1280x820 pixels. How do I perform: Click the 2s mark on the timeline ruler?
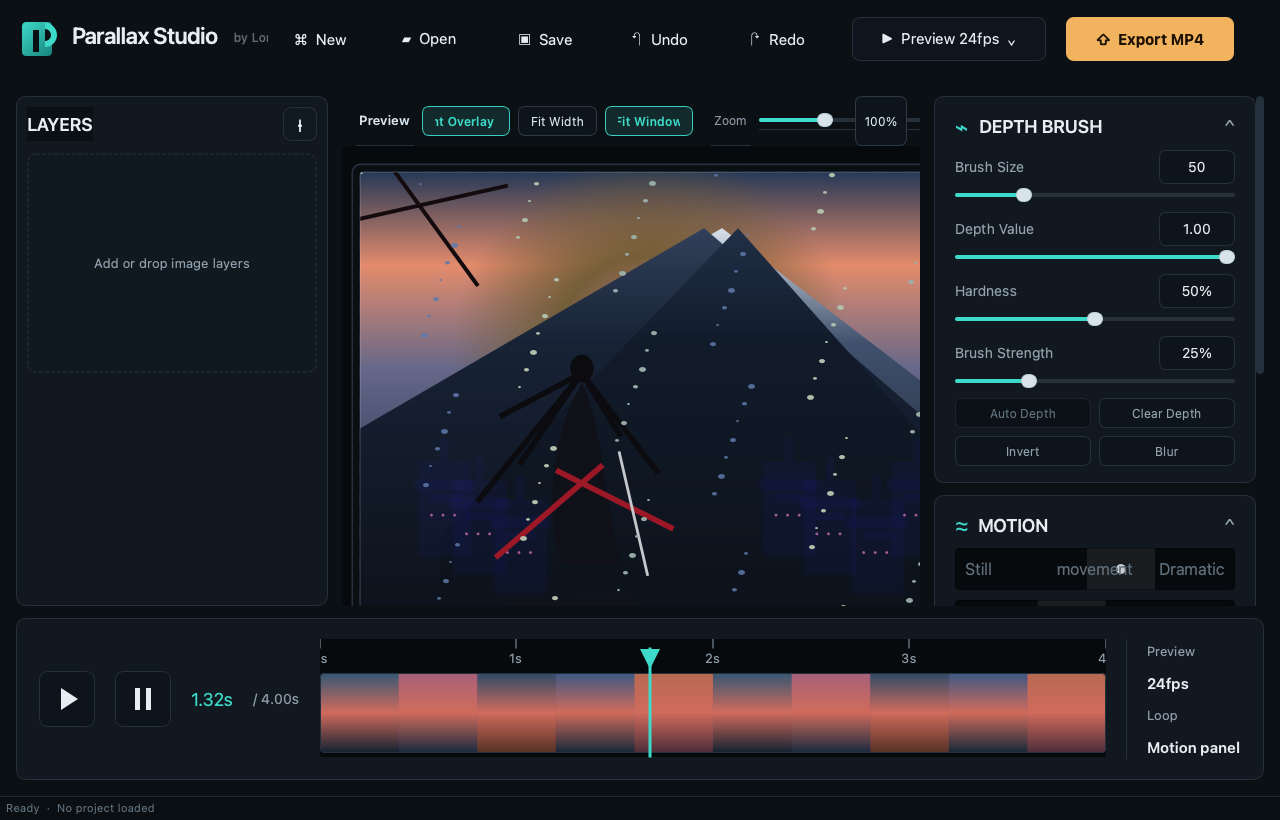712,658
